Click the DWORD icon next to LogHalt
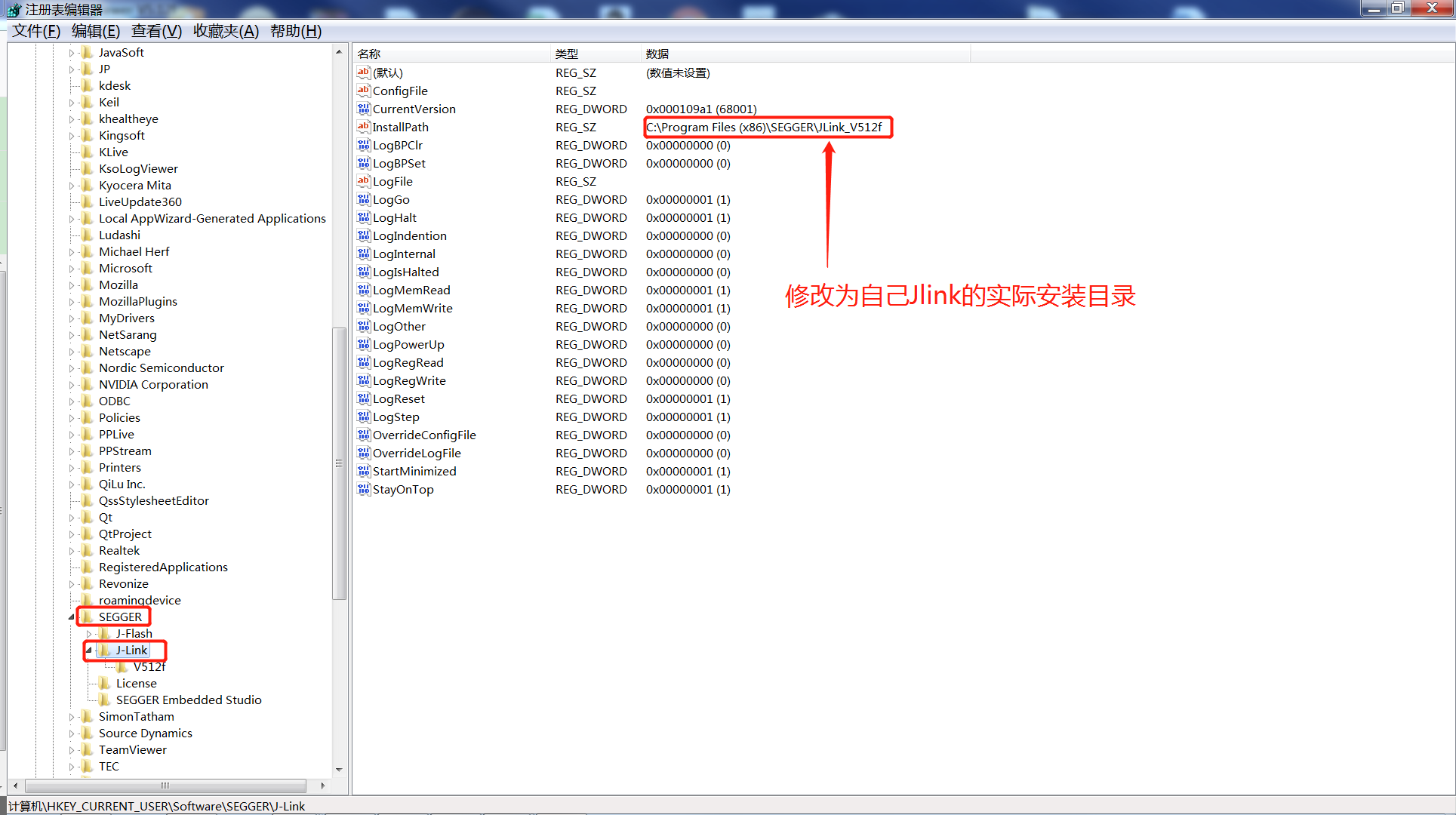The width and height of the screenshot is (1456, 815). click(363, 217)
